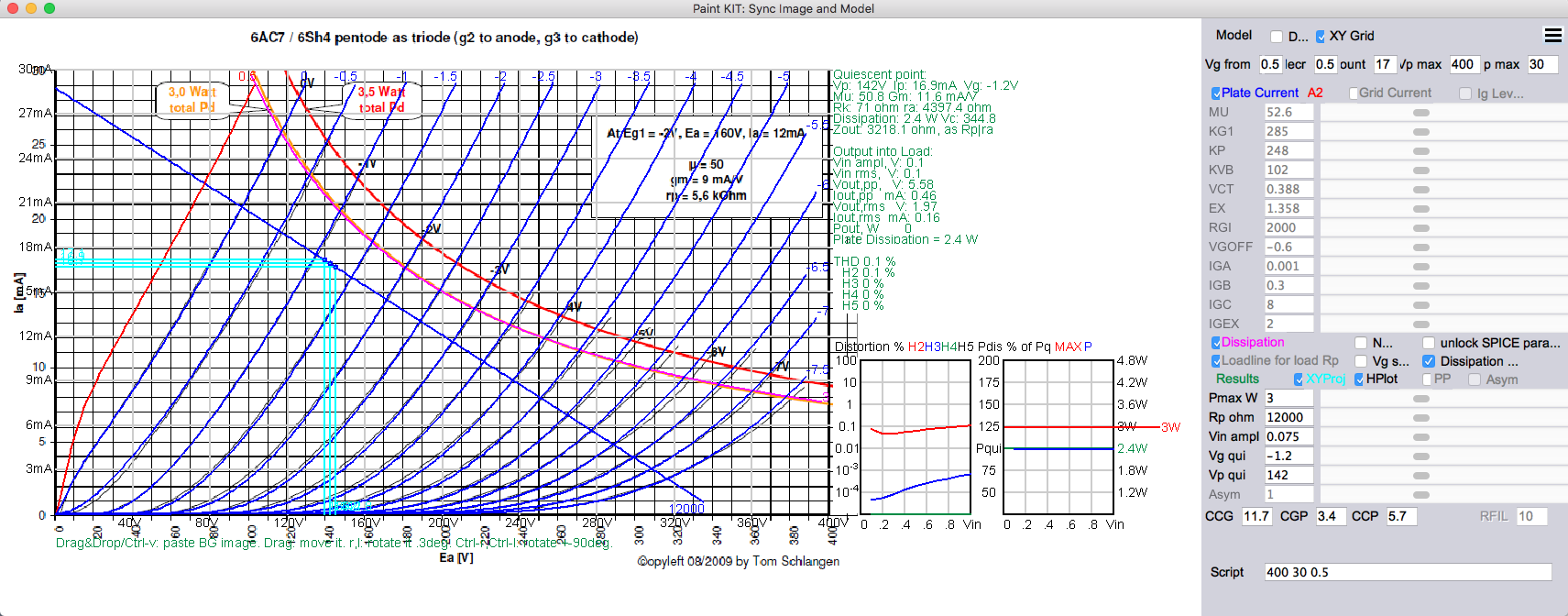
Task: Click the VCT value field 0.388
Action: tap(1288, 189)
